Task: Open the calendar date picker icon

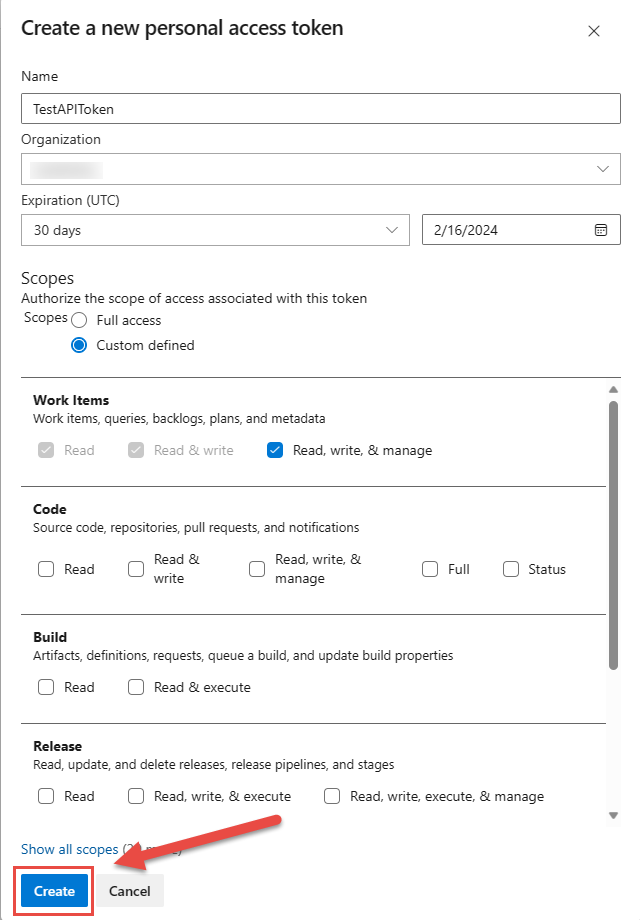Action: [x=601, y=229]
